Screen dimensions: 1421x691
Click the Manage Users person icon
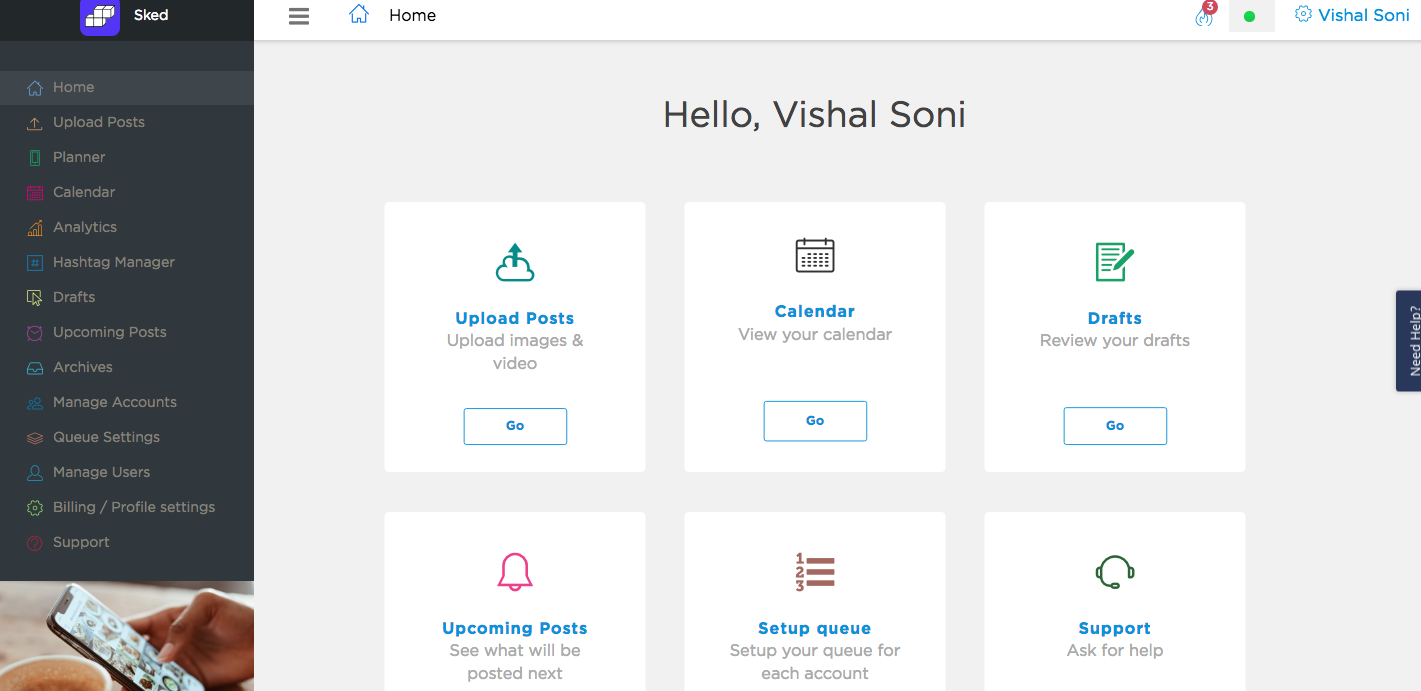tap(35, 473)
